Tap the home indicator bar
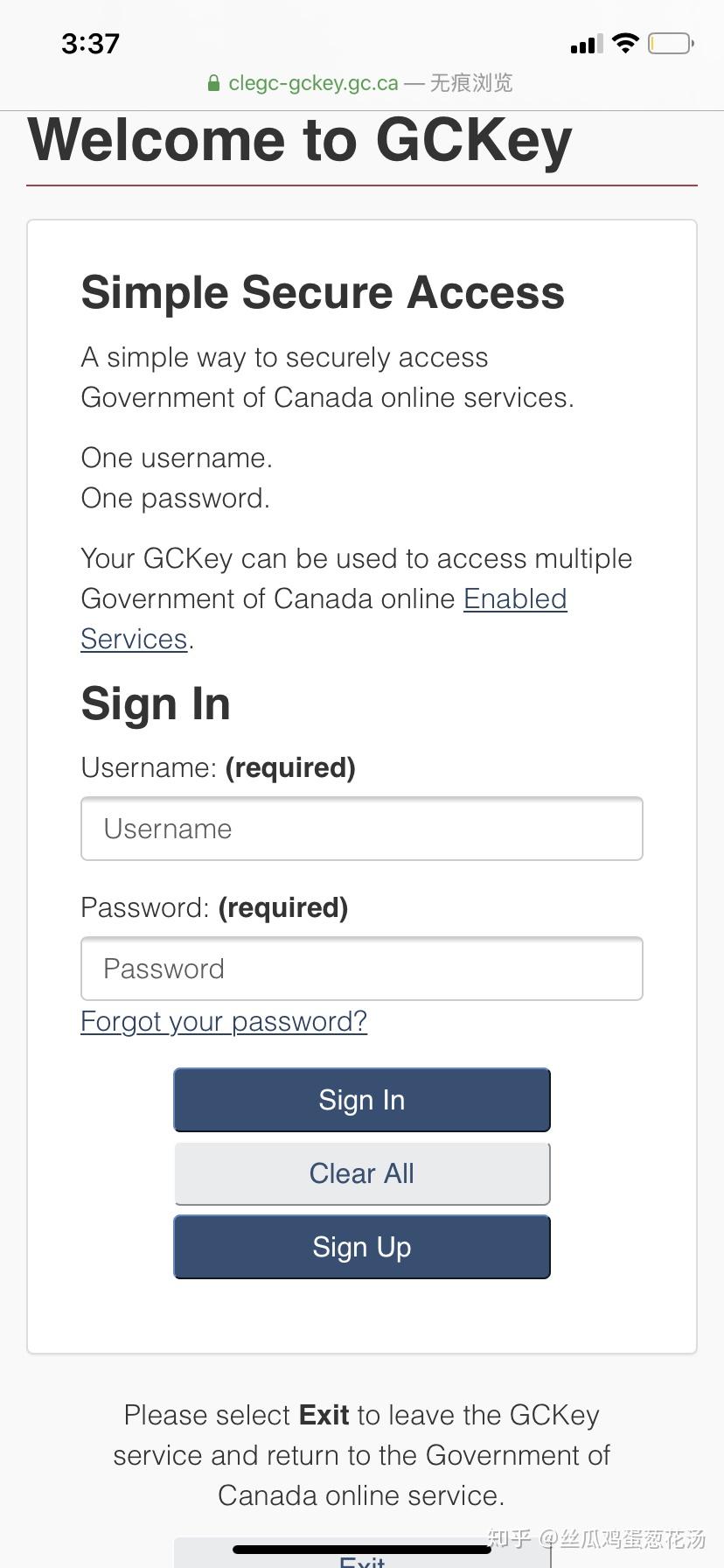Screen dimensions: 724x1568 tap(362, 1549)
